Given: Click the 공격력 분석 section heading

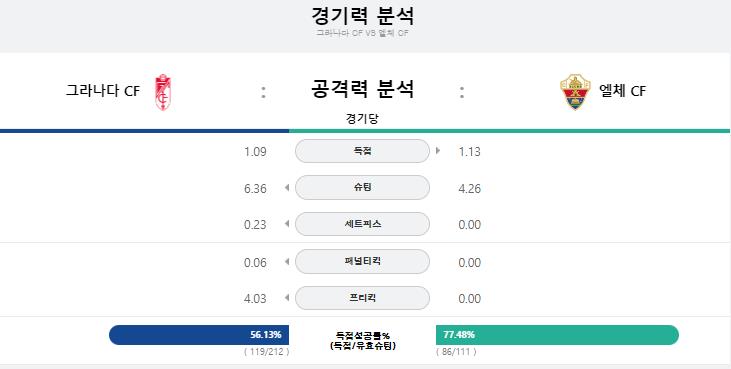Looking at the screenshot, I should tap(362, 89).
